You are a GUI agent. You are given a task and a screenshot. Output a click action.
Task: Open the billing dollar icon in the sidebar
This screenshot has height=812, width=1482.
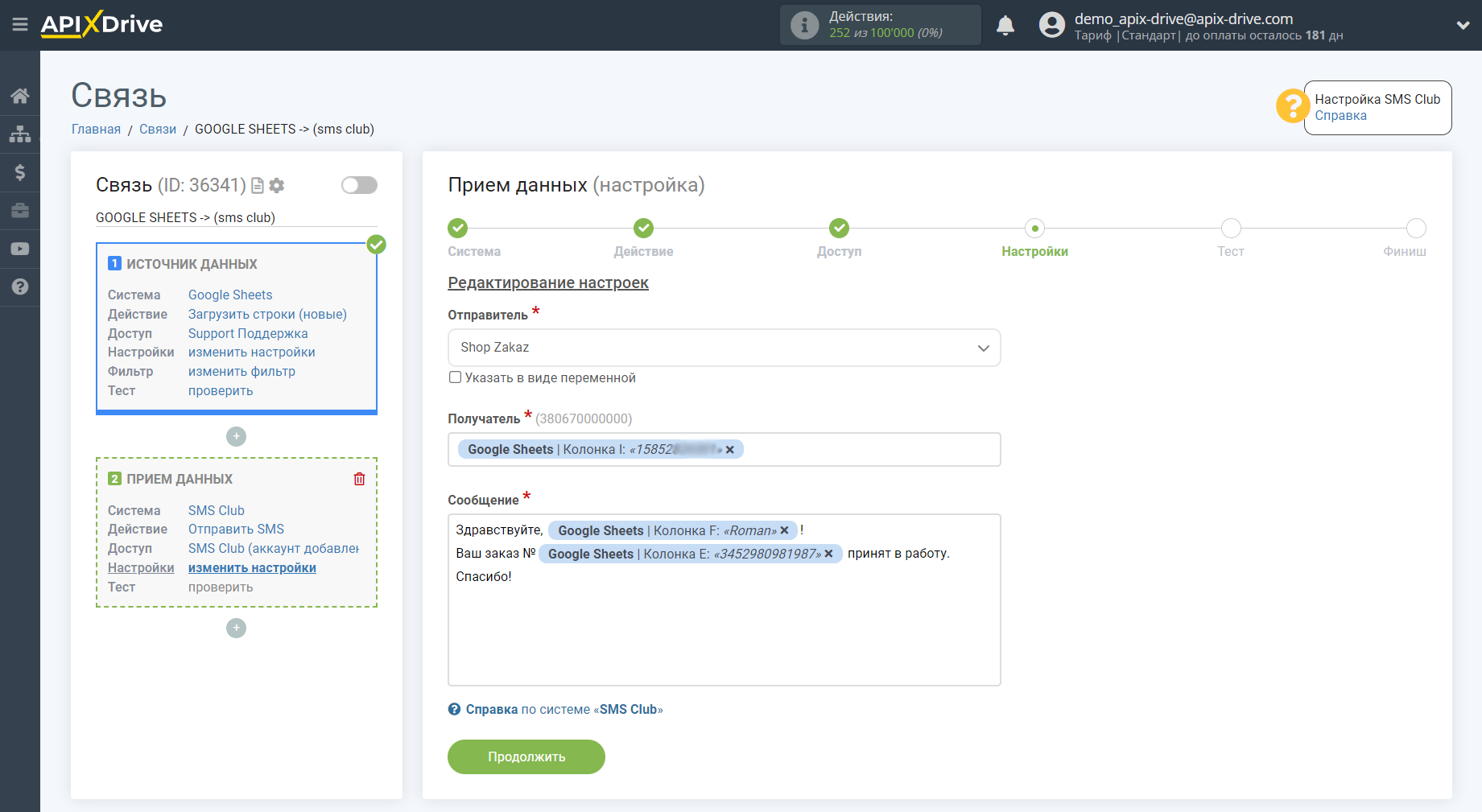20,172
